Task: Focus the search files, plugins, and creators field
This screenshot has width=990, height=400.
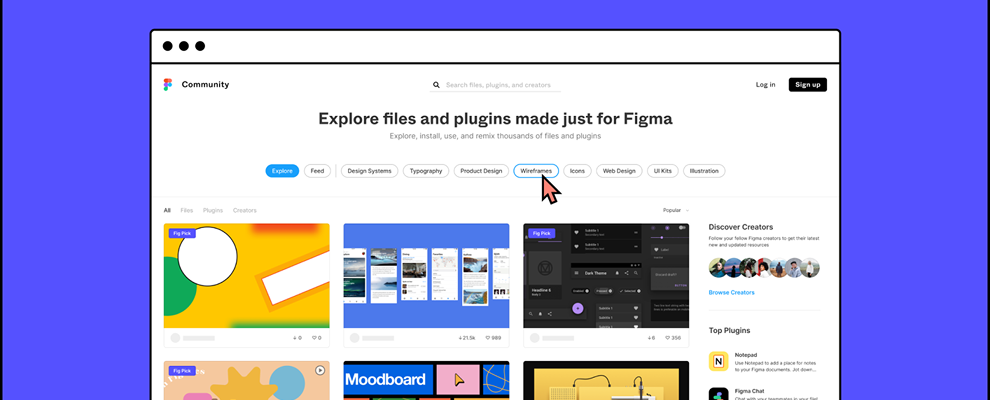Action: [498, 85]
